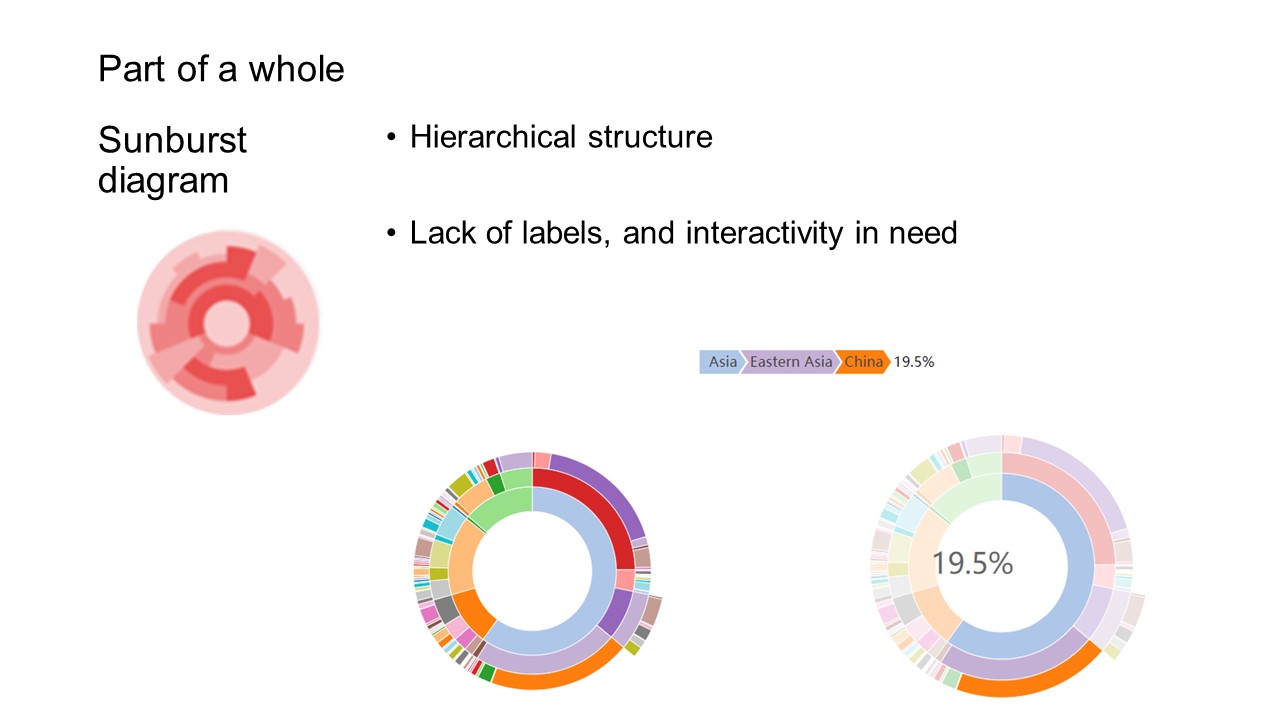Select the Eastern Asia breadcrumb segment

point(790,362)
